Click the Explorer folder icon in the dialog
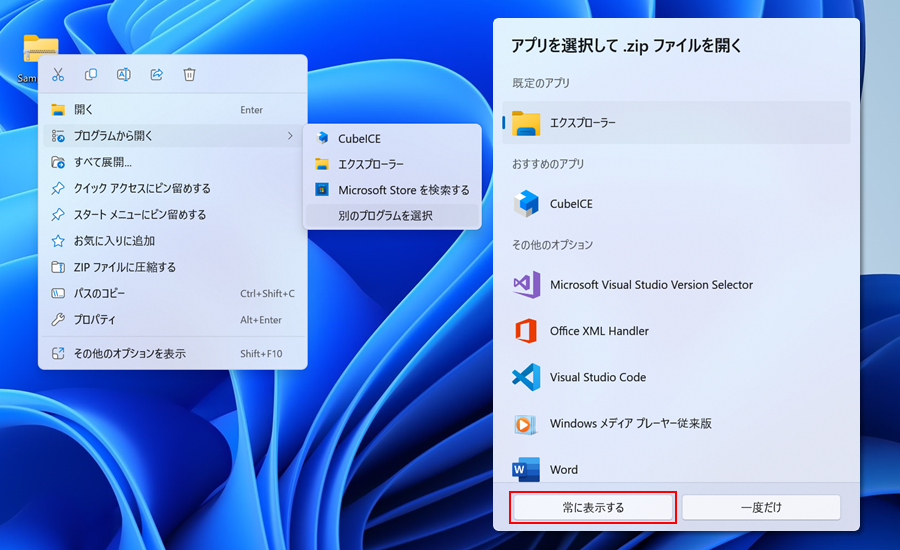The width and height of the screenshot is (900, 550). tap(526, 123)
